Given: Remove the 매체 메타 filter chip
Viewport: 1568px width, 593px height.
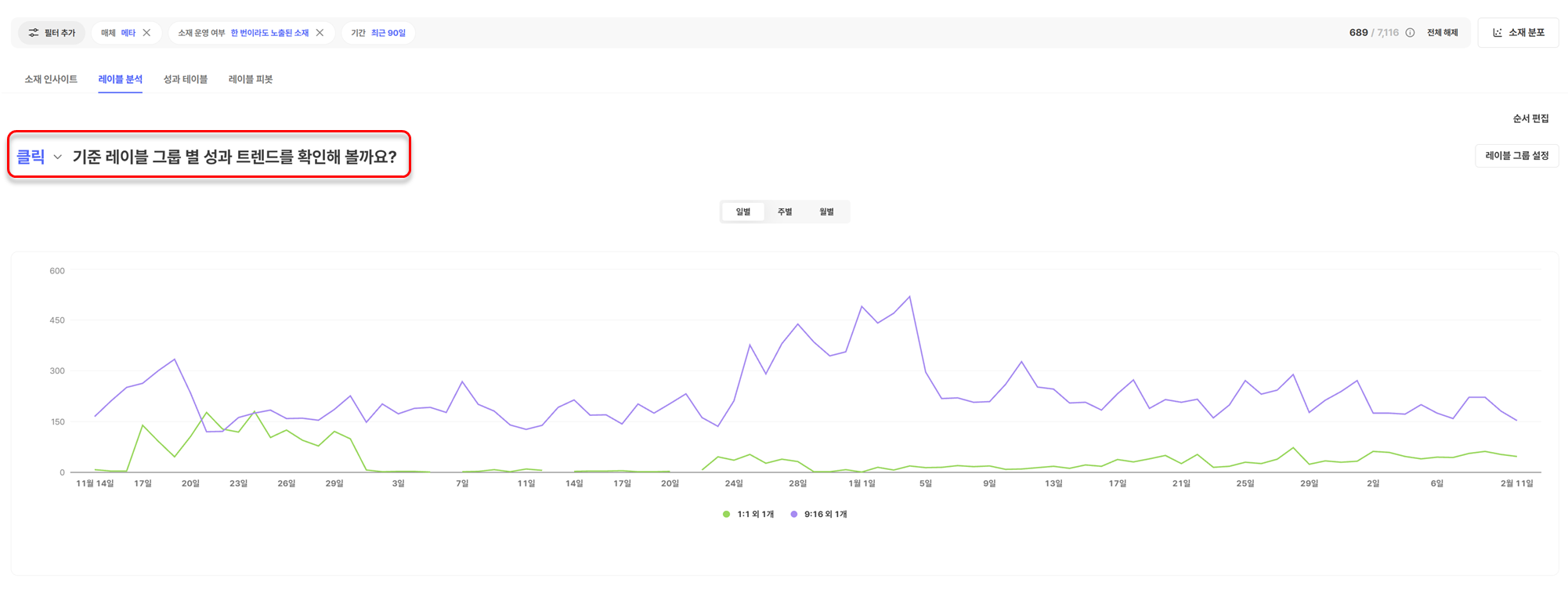Looking at the screenshot, I should (146, 33).
